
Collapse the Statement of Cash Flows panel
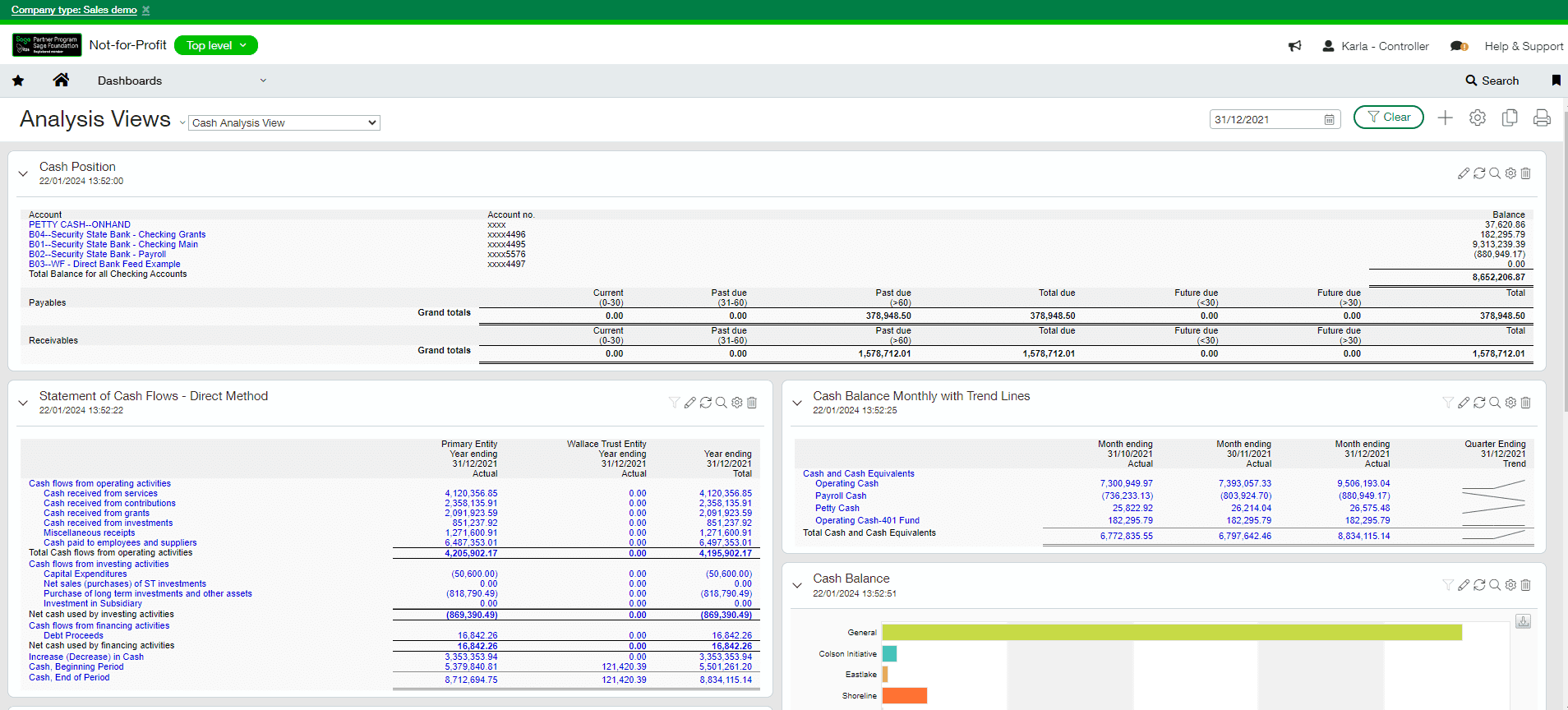point(23,403)
